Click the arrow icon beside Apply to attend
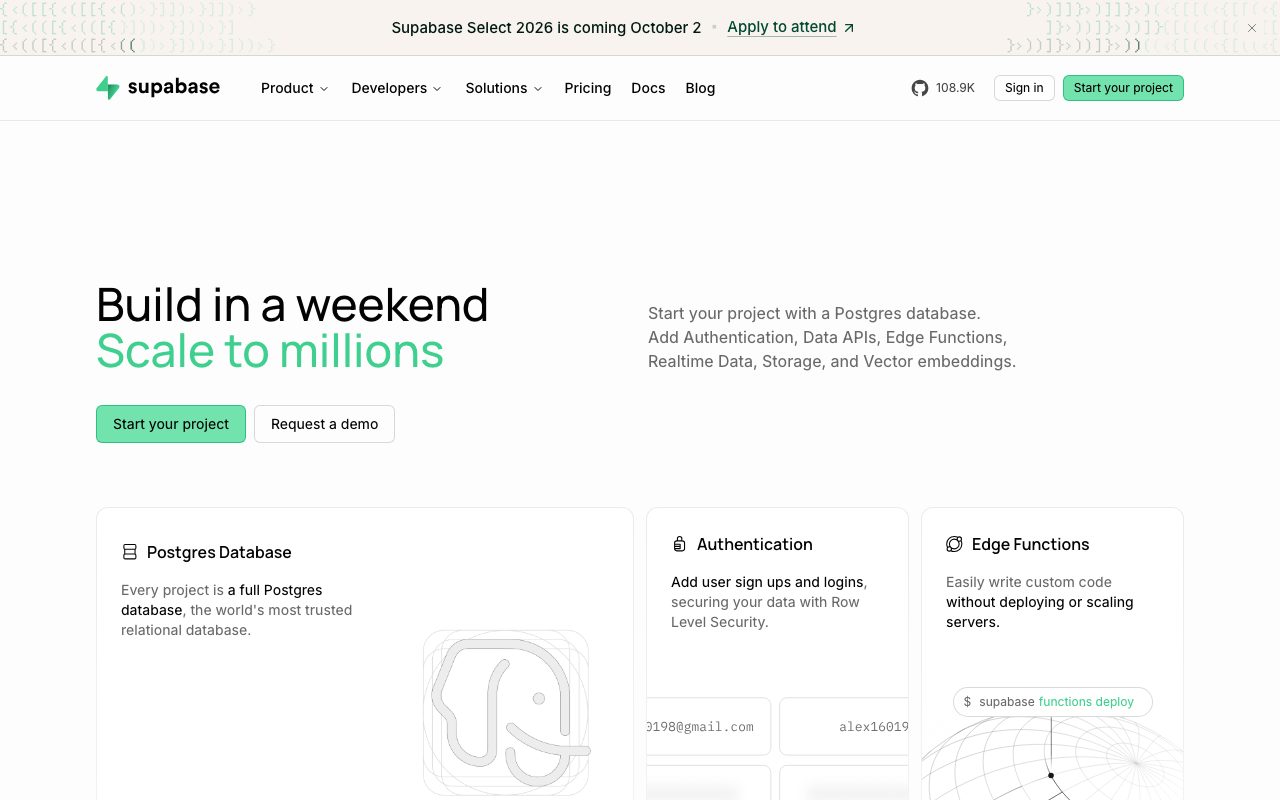Viewport: 1280px width, 800px height. click(849, 28)
